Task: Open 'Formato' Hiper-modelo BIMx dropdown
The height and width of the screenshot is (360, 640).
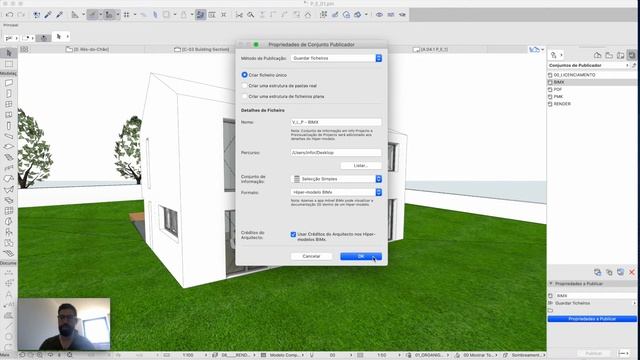Action: (336, 192)
